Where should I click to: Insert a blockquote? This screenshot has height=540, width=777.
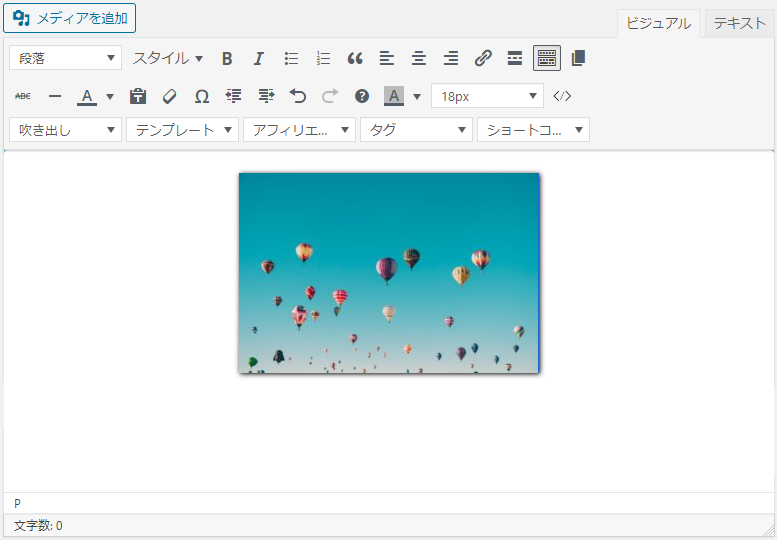pyautogui.click(x=355, y=58)
